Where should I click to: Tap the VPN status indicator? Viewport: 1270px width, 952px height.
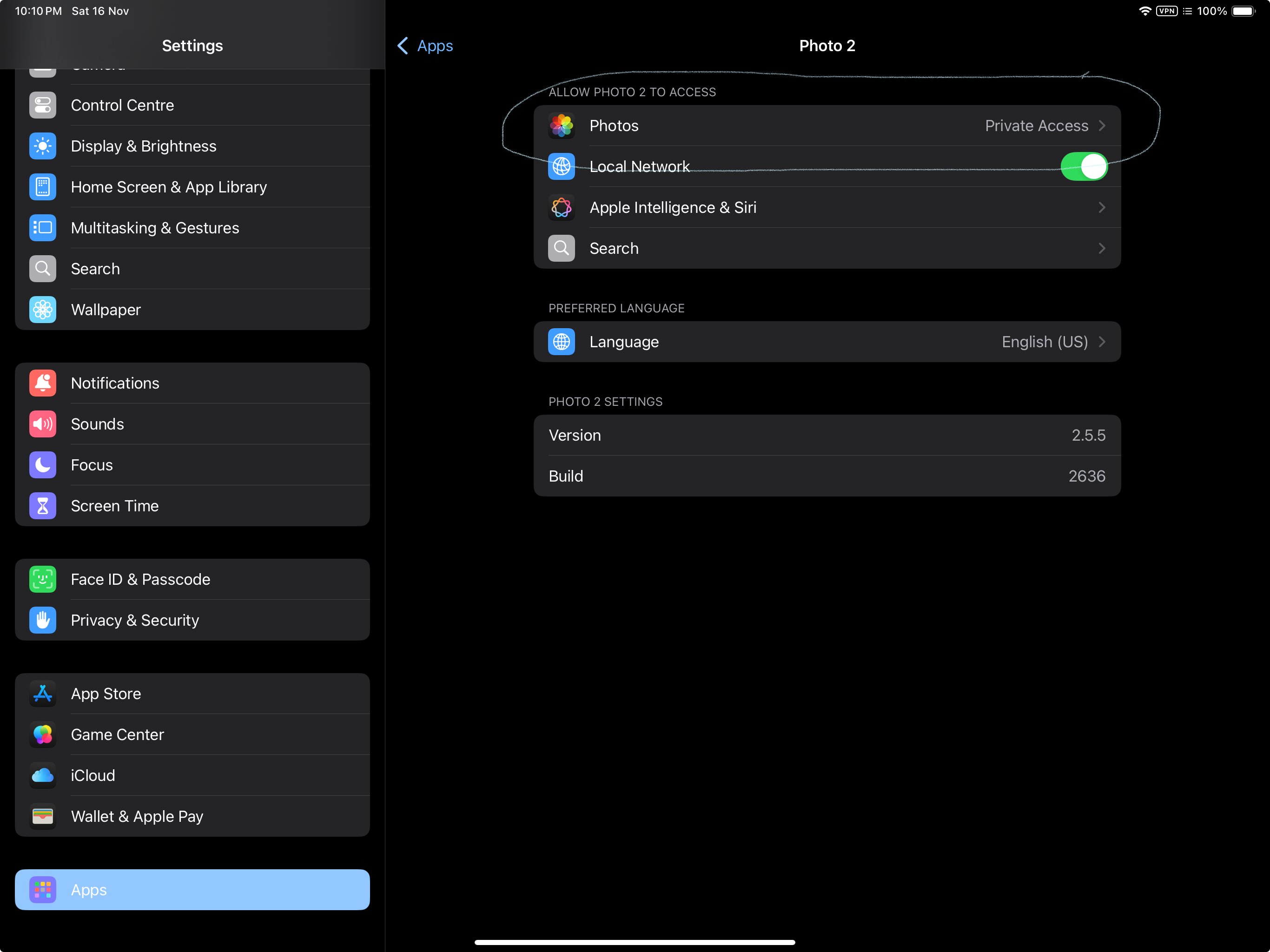coord(1166,11)
